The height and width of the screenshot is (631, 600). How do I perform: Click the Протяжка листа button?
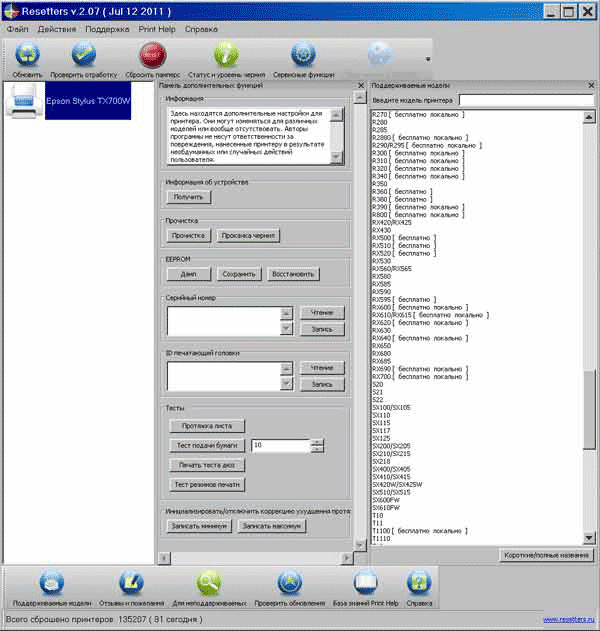coord(207,426)
